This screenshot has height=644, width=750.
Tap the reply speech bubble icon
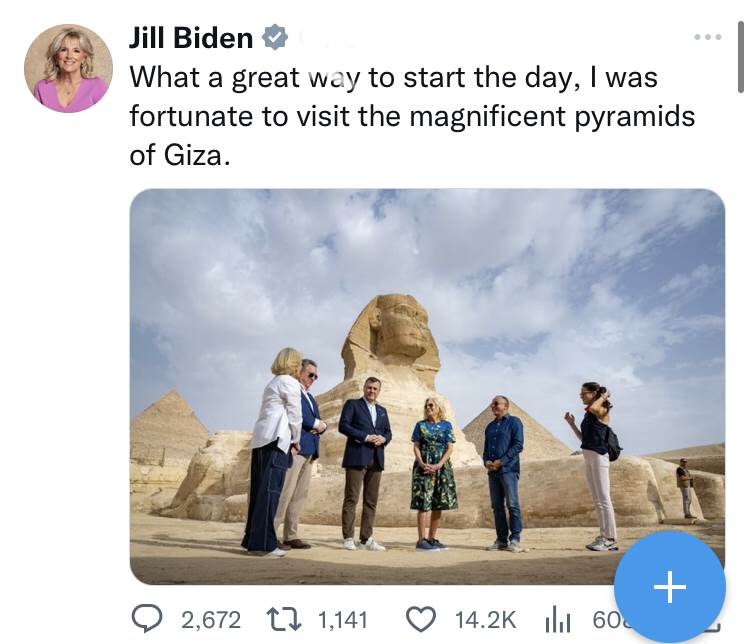(147, 619)
